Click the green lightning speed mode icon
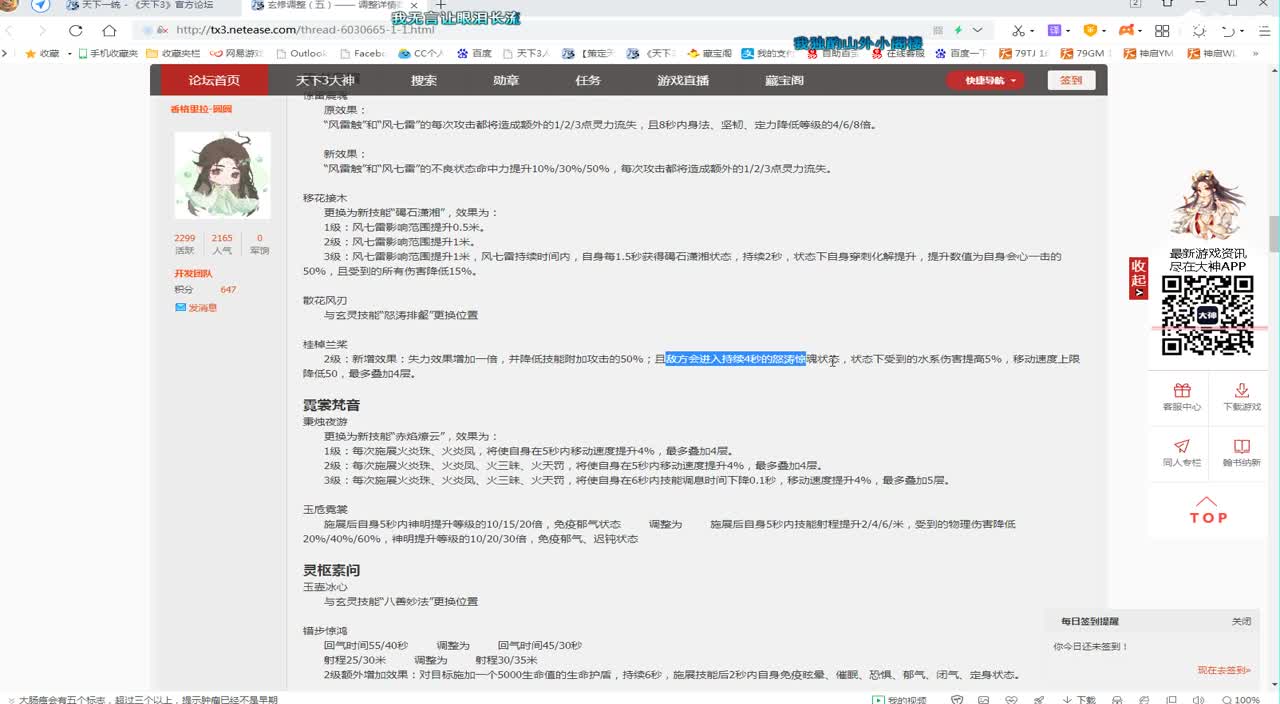Viewport: 1280px width, 704px height. [x=958, y=30]
